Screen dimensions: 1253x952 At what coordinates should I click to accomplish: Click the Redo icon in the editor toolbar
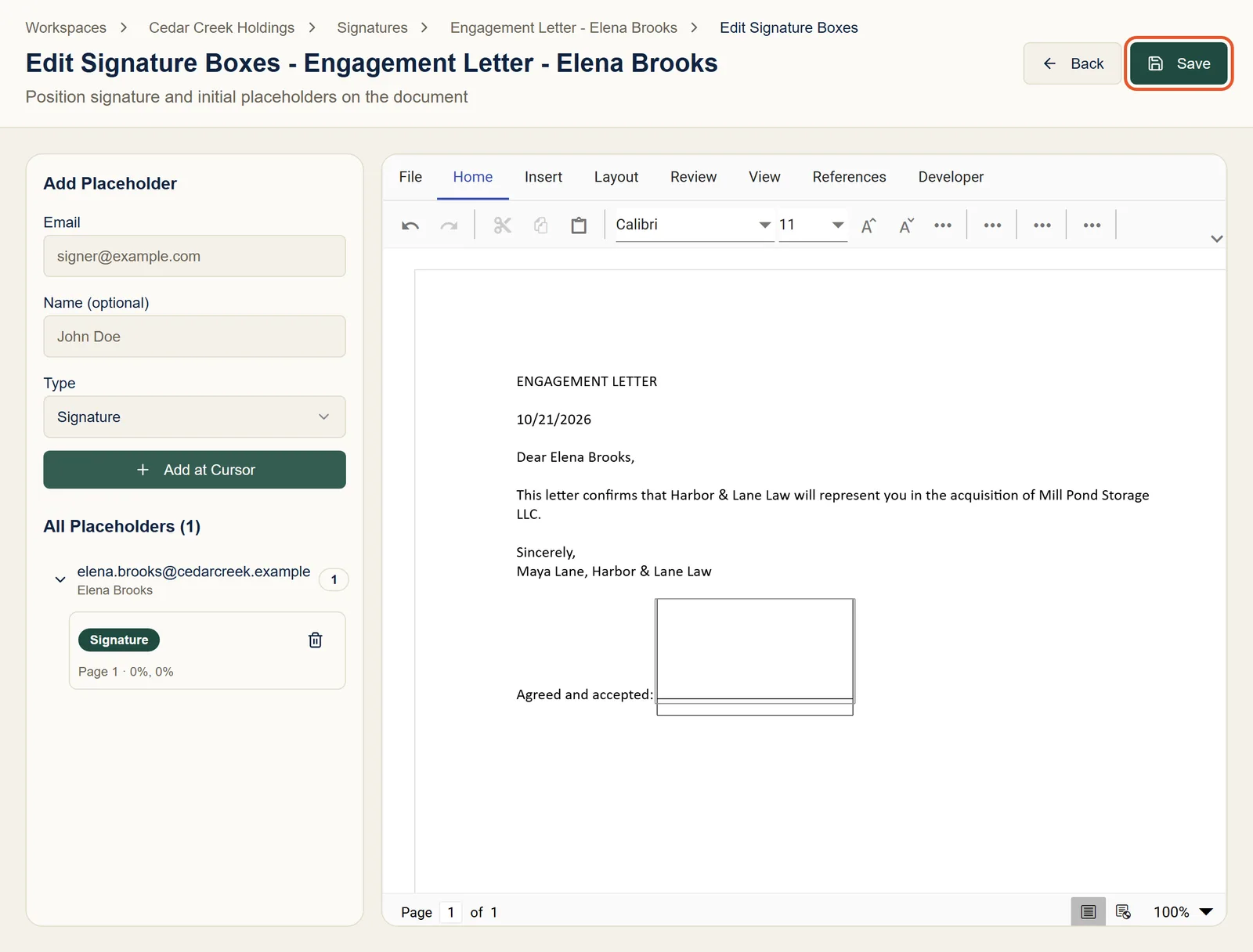(449, 225)
